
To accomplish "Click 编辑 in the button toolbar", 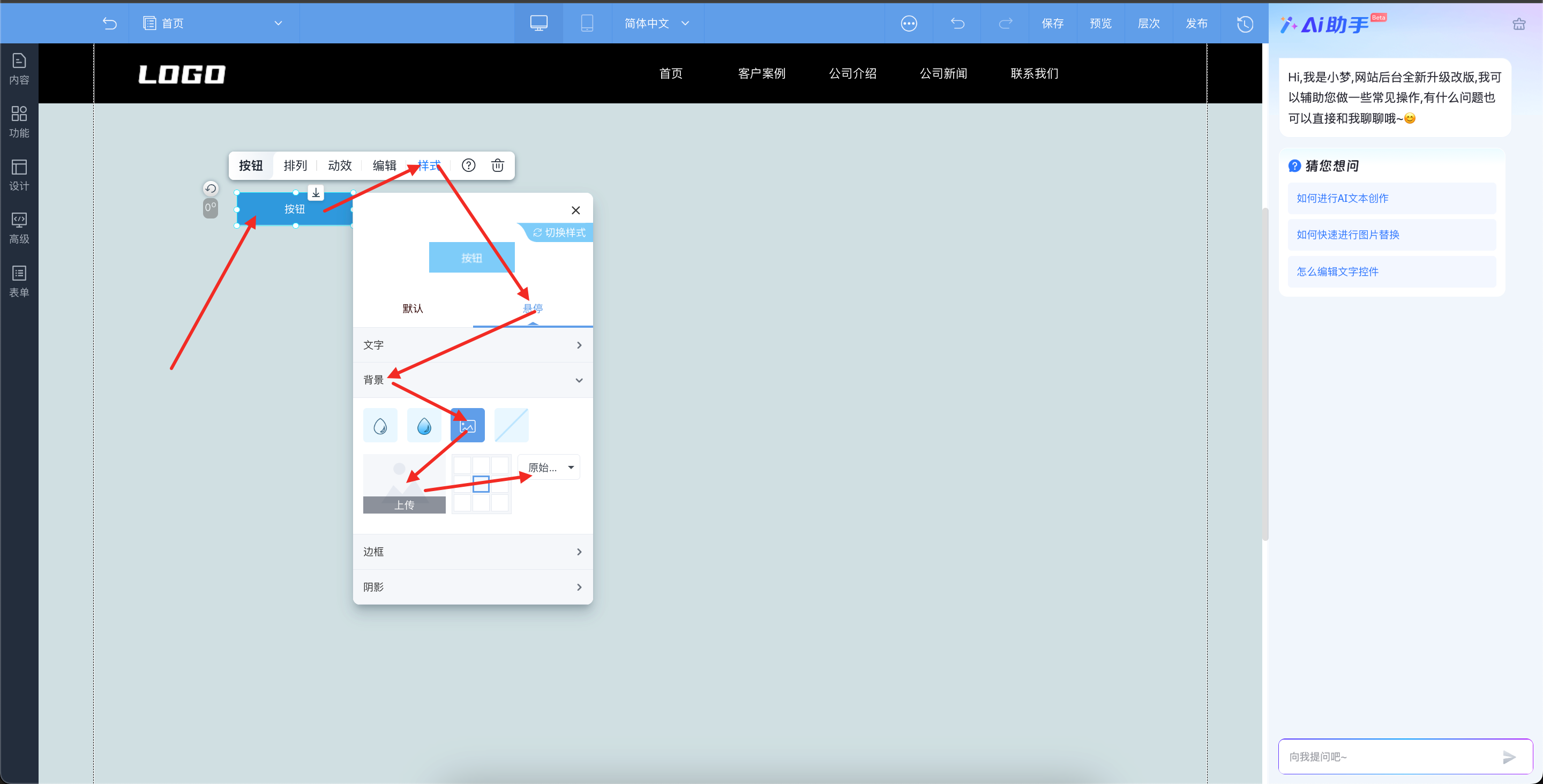I will tap(385, 165).
